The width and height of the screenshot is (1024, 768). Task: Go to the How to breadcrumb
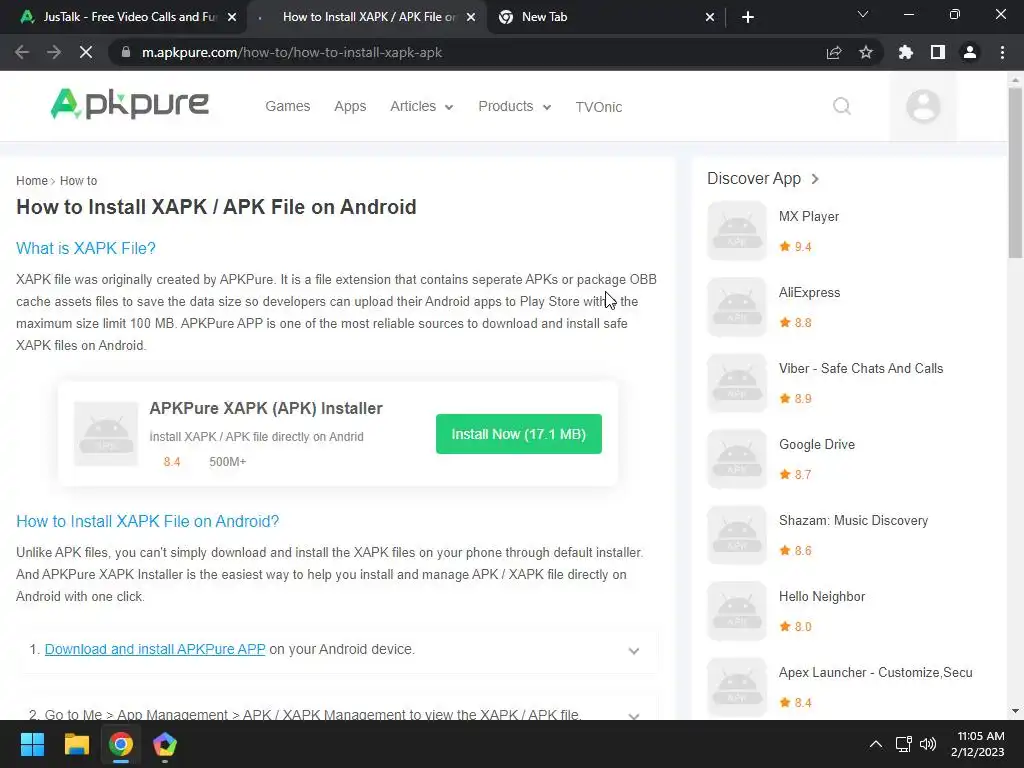pyautogui.click(x=78, y=181)
